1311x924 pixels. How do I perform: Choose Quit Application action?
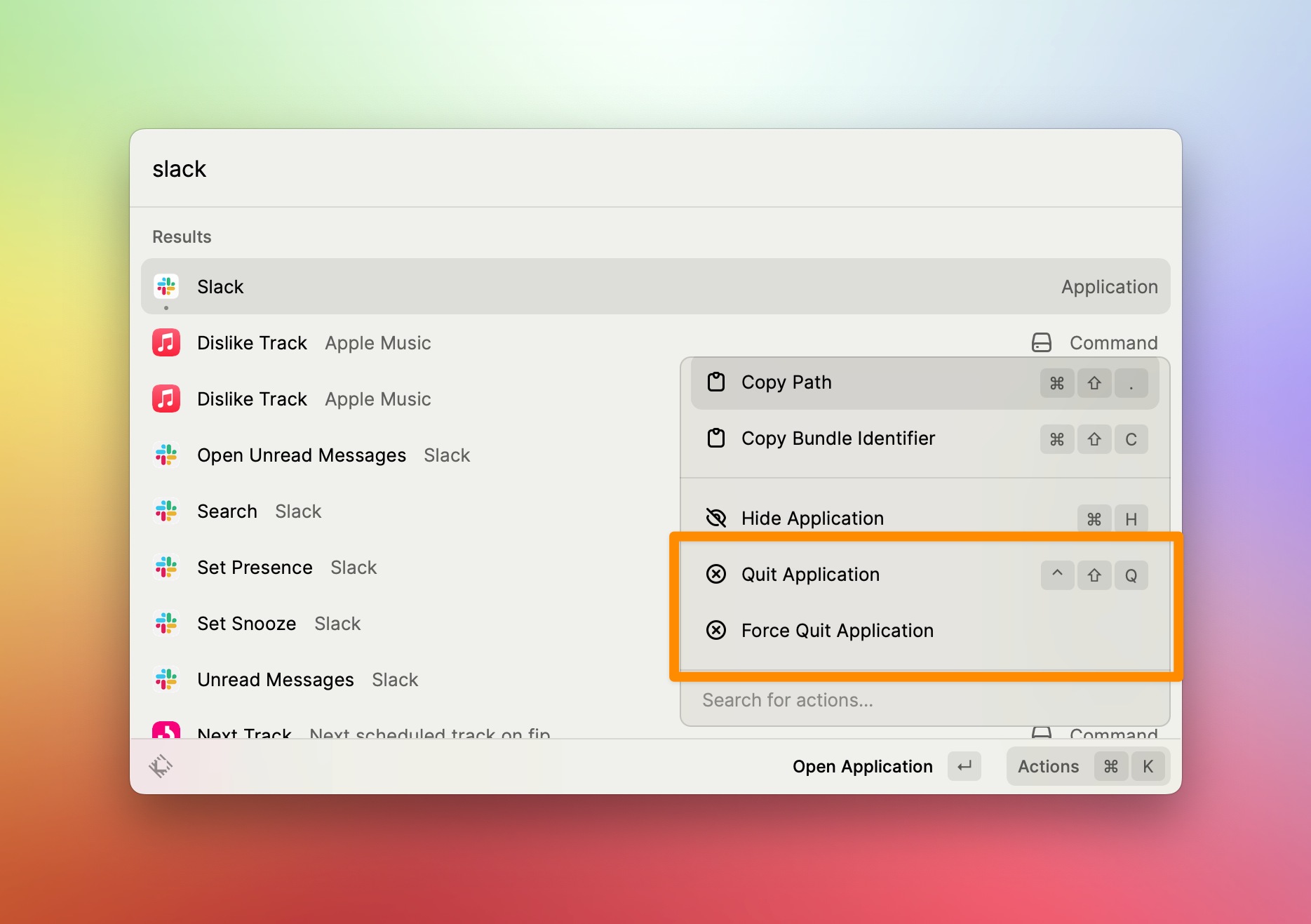(x=925, y=575)
